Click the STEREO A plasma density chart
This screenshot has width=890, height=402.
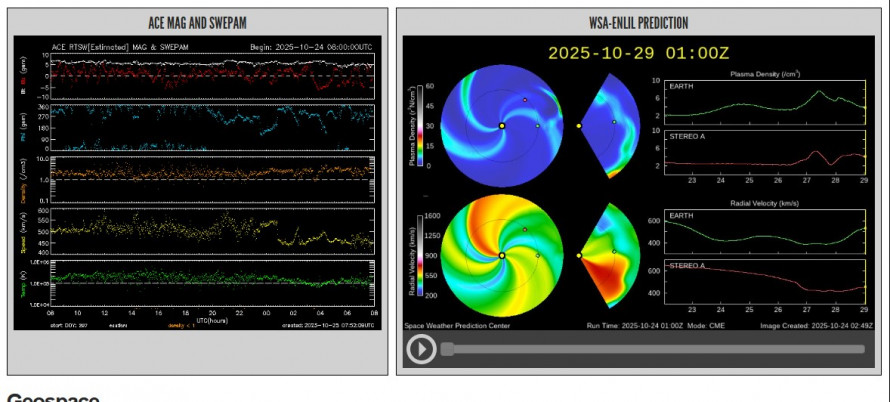click(765, 150)
